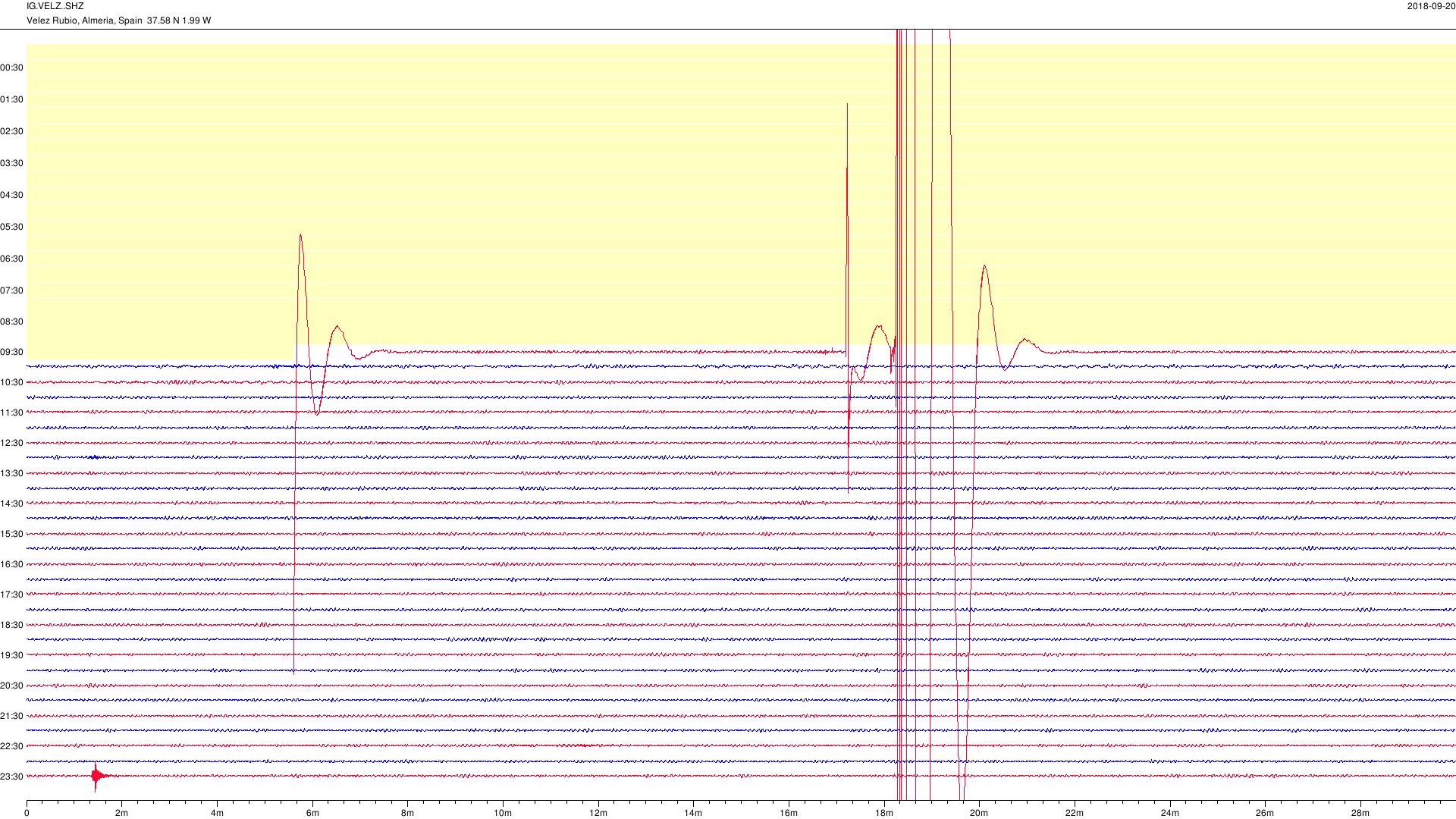Select the 10:30 time label
This screenshot has width=1456, height=819.
11,382
